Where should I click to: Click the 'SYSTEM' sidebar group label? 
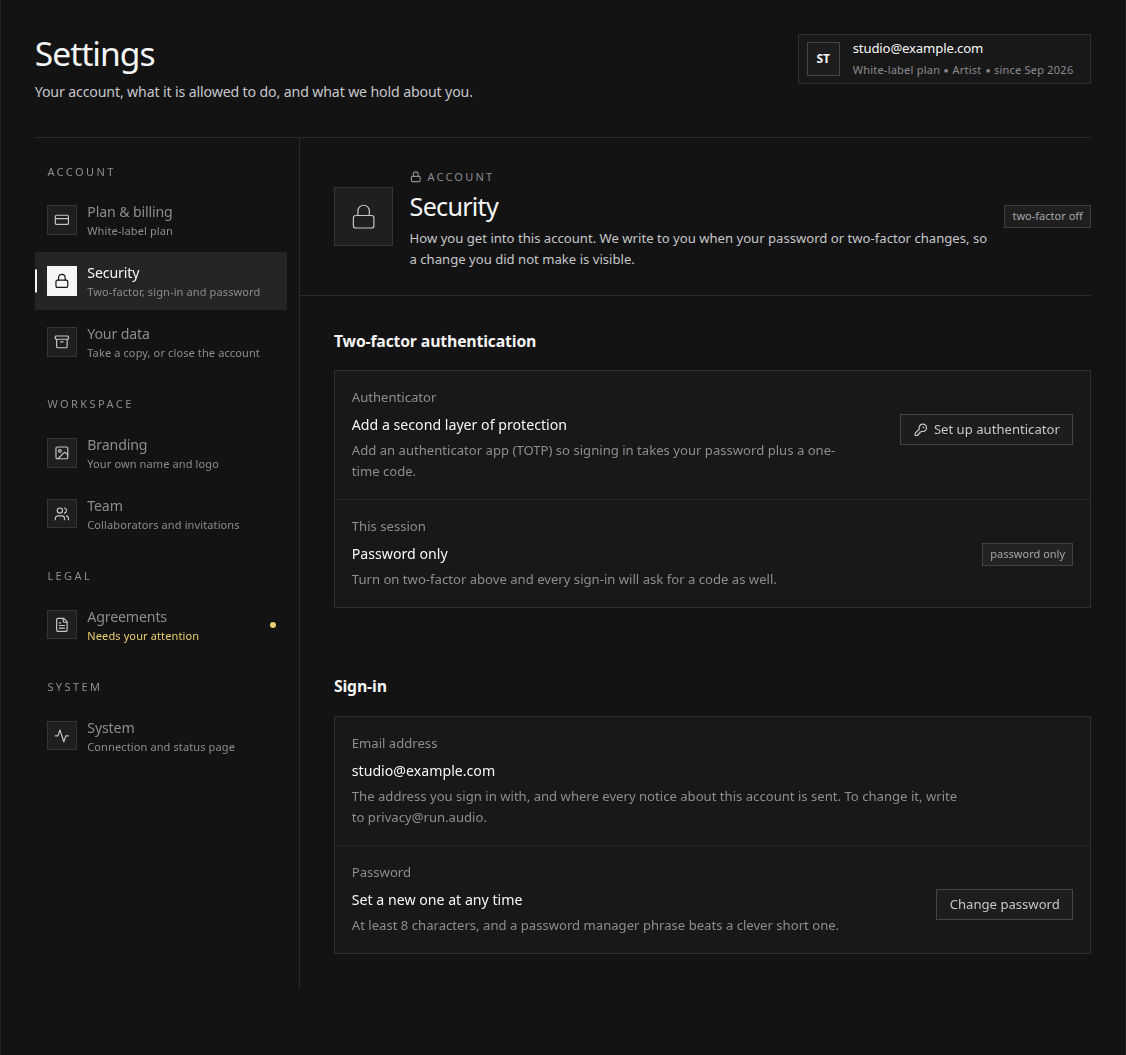click(74, 687)
